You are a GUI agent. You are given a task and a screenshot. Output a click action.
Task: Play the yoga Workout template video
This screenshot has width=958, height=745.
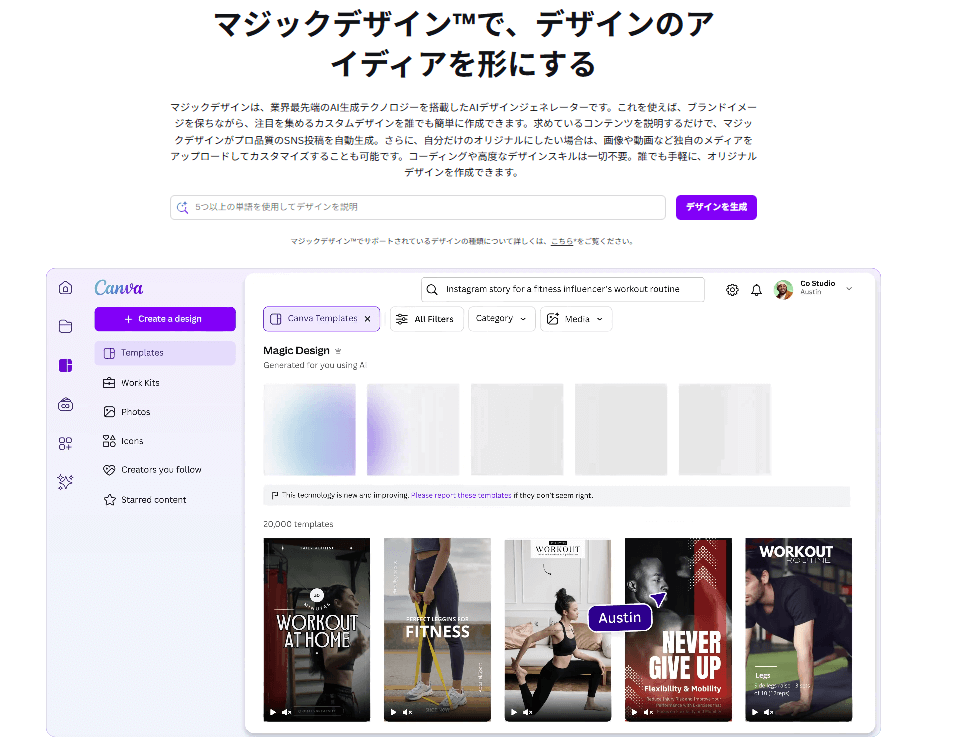pos(513,712)
